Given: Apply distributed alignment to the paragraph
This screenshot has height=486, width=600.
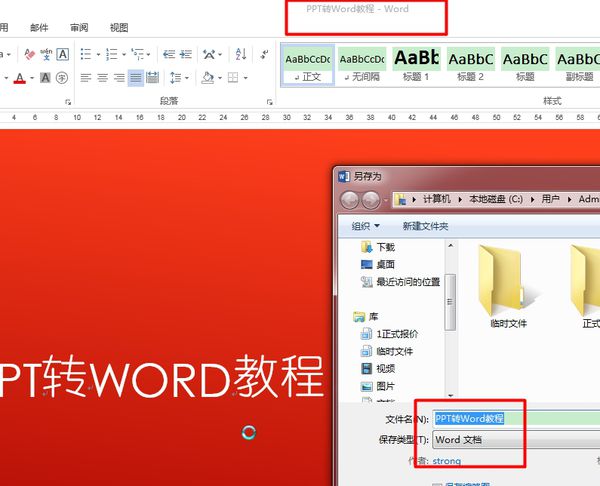Looking at the screenshot, I should point(152,78).
